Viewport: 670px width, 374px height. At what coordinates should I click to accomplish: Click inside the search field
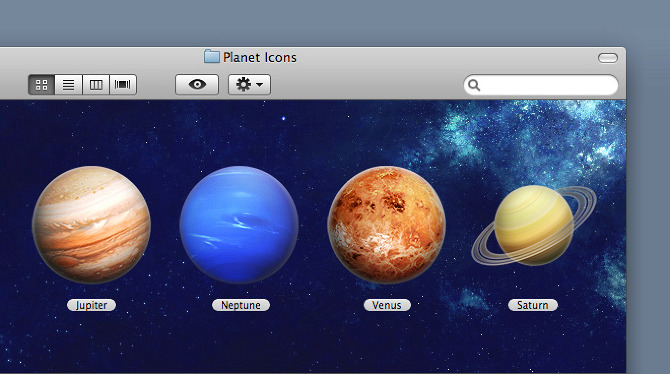(541, 85)
